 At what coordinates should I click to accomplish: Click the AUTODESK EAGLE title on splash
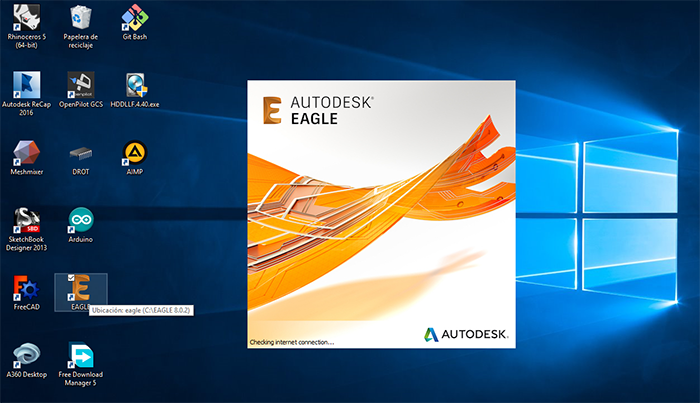click(318, 110)
